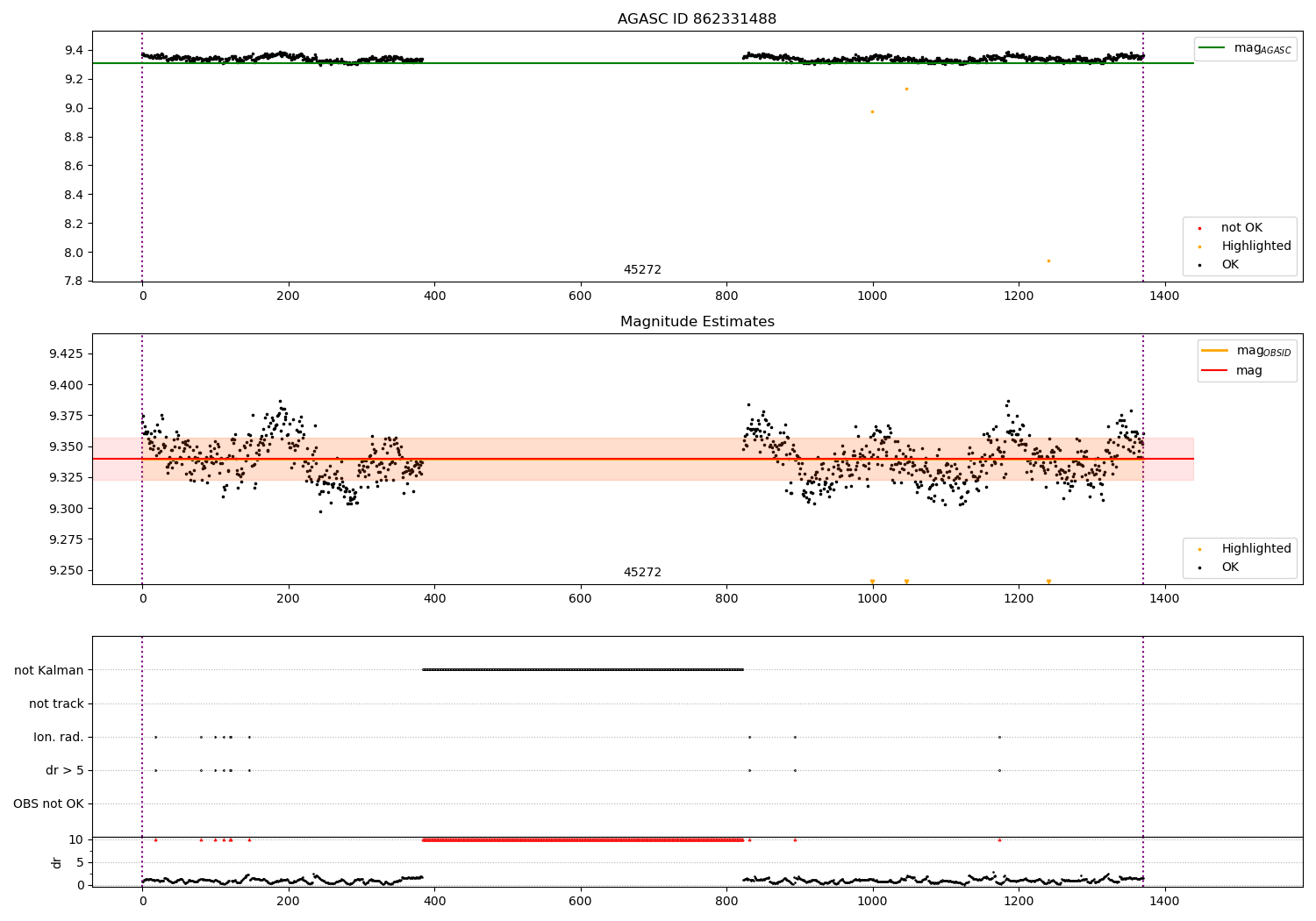Screen dimensions: 1316x921
Task: Click the 'AGASC ID 862331488' plot title
Action: point(697,19)
